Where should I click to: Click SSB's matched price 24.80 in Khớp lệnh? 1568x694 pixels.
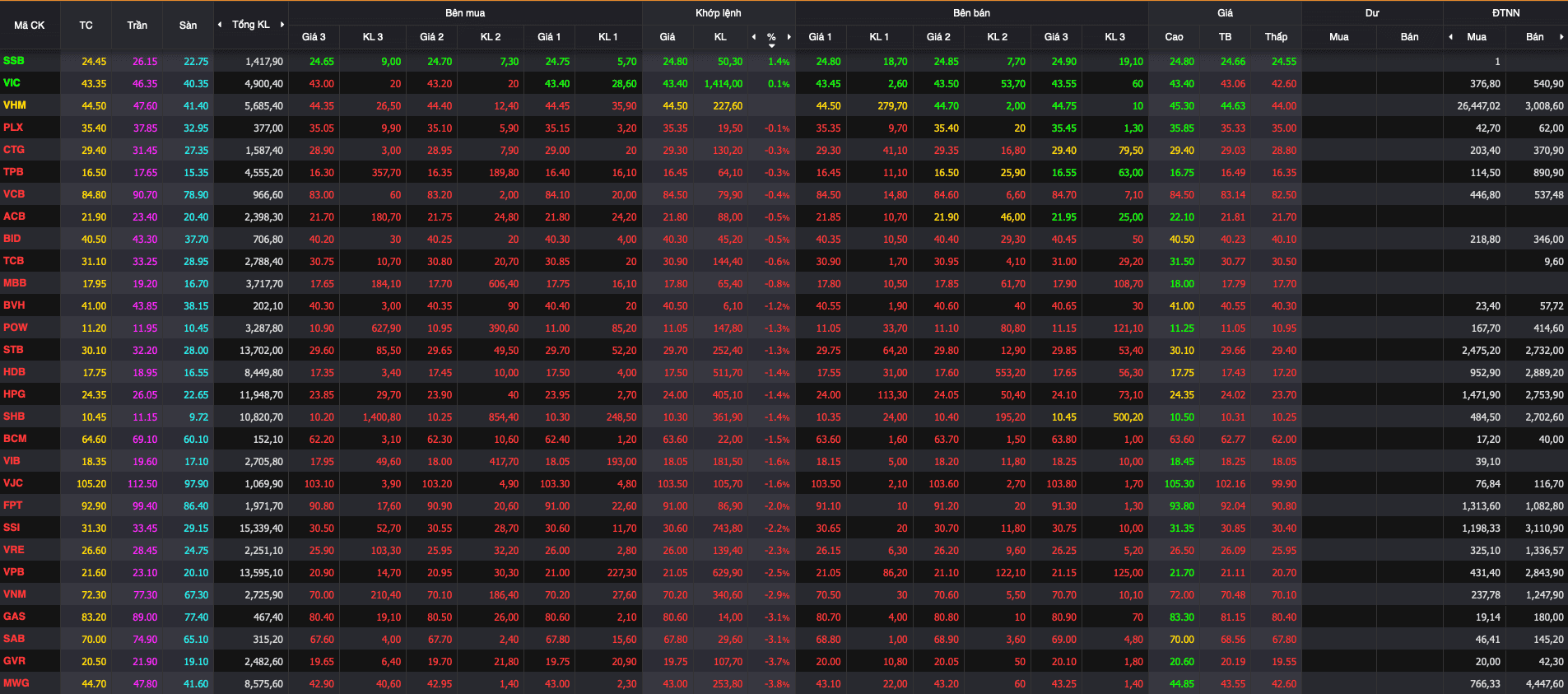[x=675, y=62]
